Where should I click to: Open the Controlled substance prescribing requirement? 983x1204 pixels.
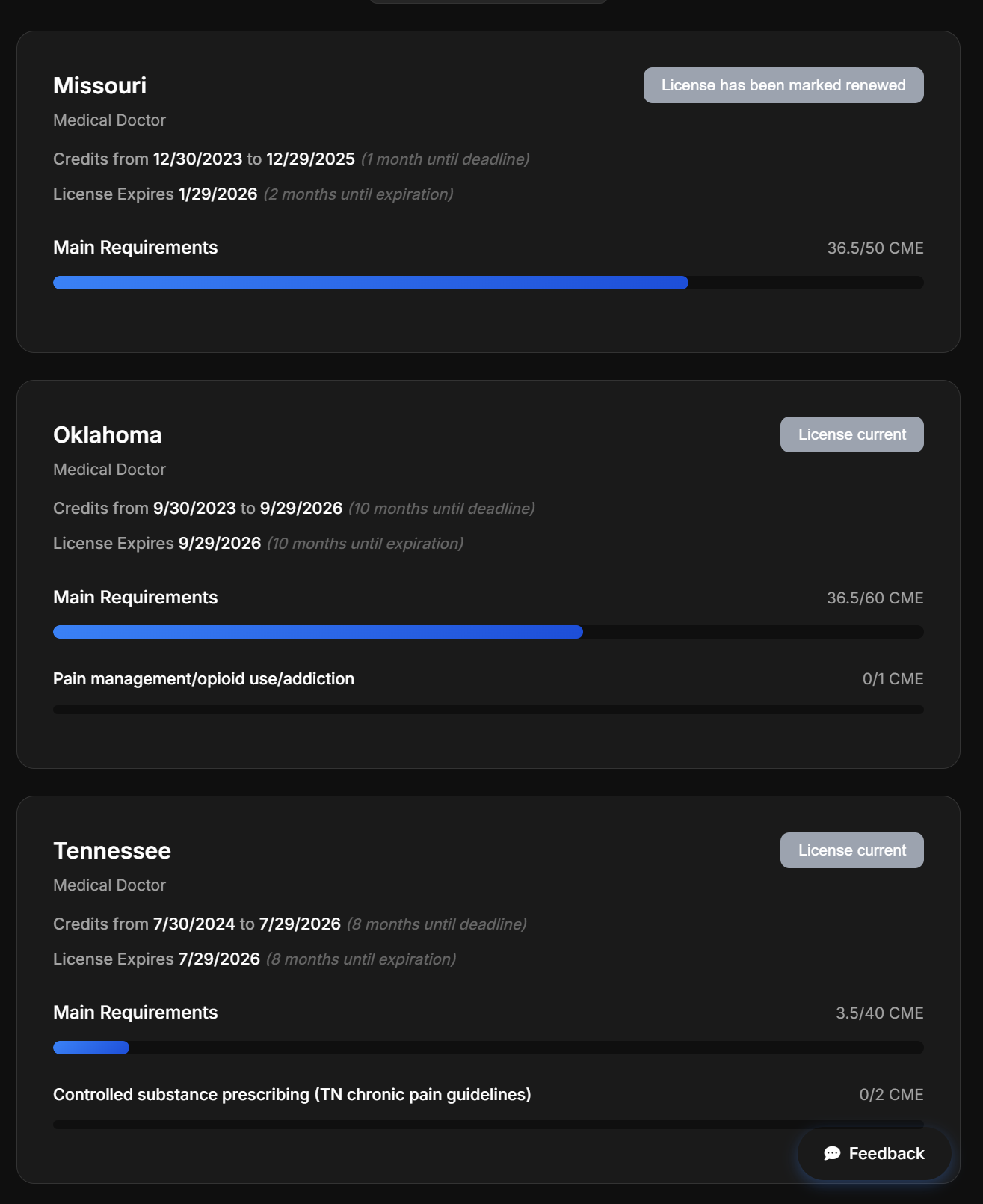[292, 1094]
